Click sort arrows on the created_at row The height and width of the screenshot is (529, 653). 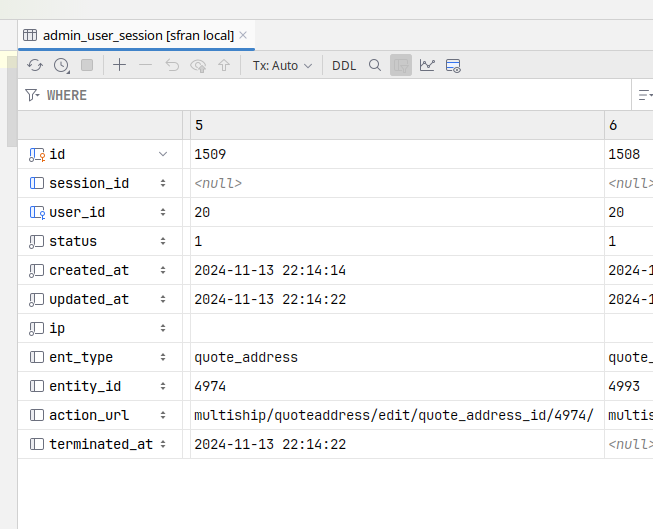[163, 270]
